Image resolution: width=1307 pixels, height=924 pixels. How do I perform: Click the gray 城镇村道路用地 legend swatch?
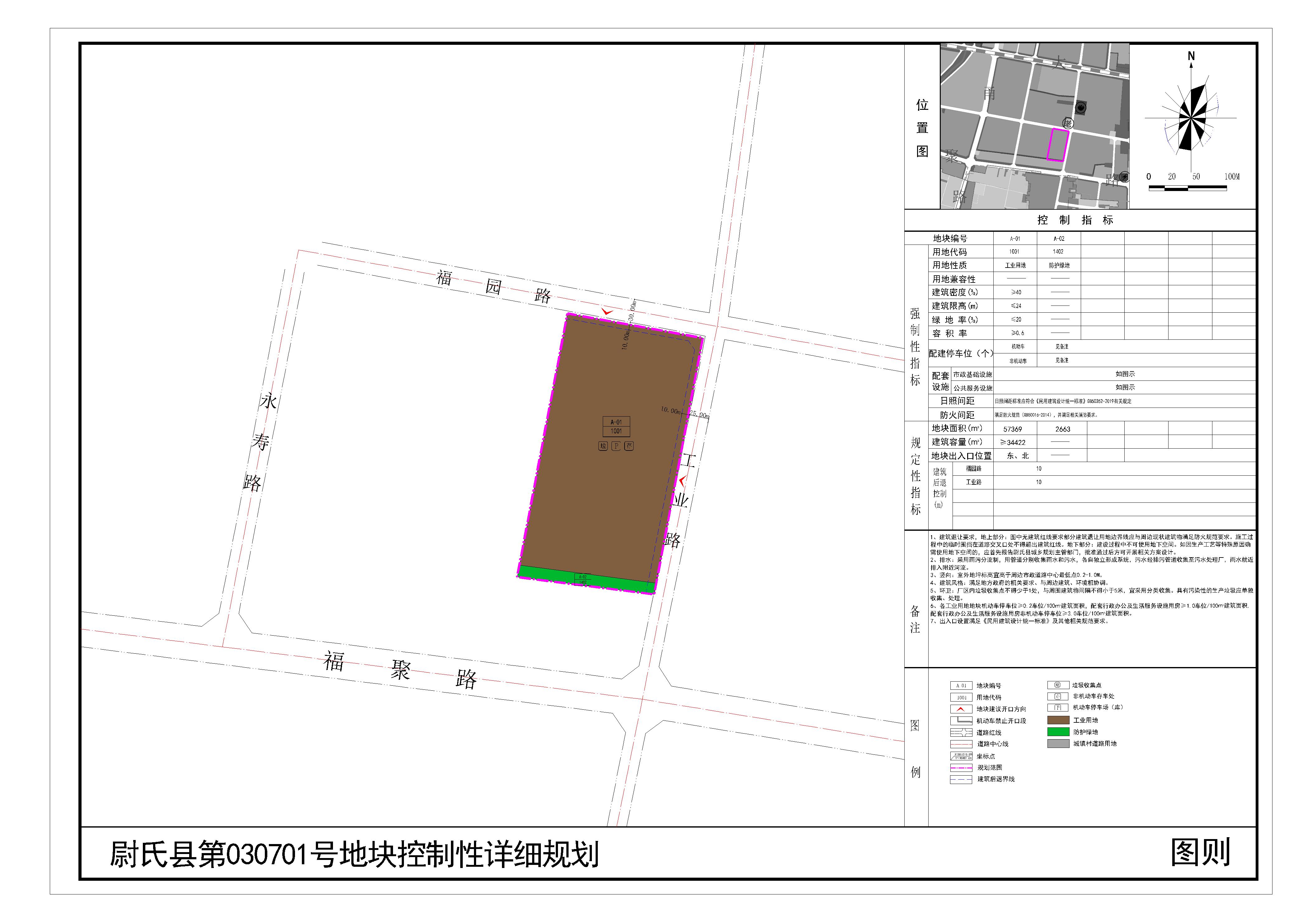pyautogui.click(x=1058, y=744)
